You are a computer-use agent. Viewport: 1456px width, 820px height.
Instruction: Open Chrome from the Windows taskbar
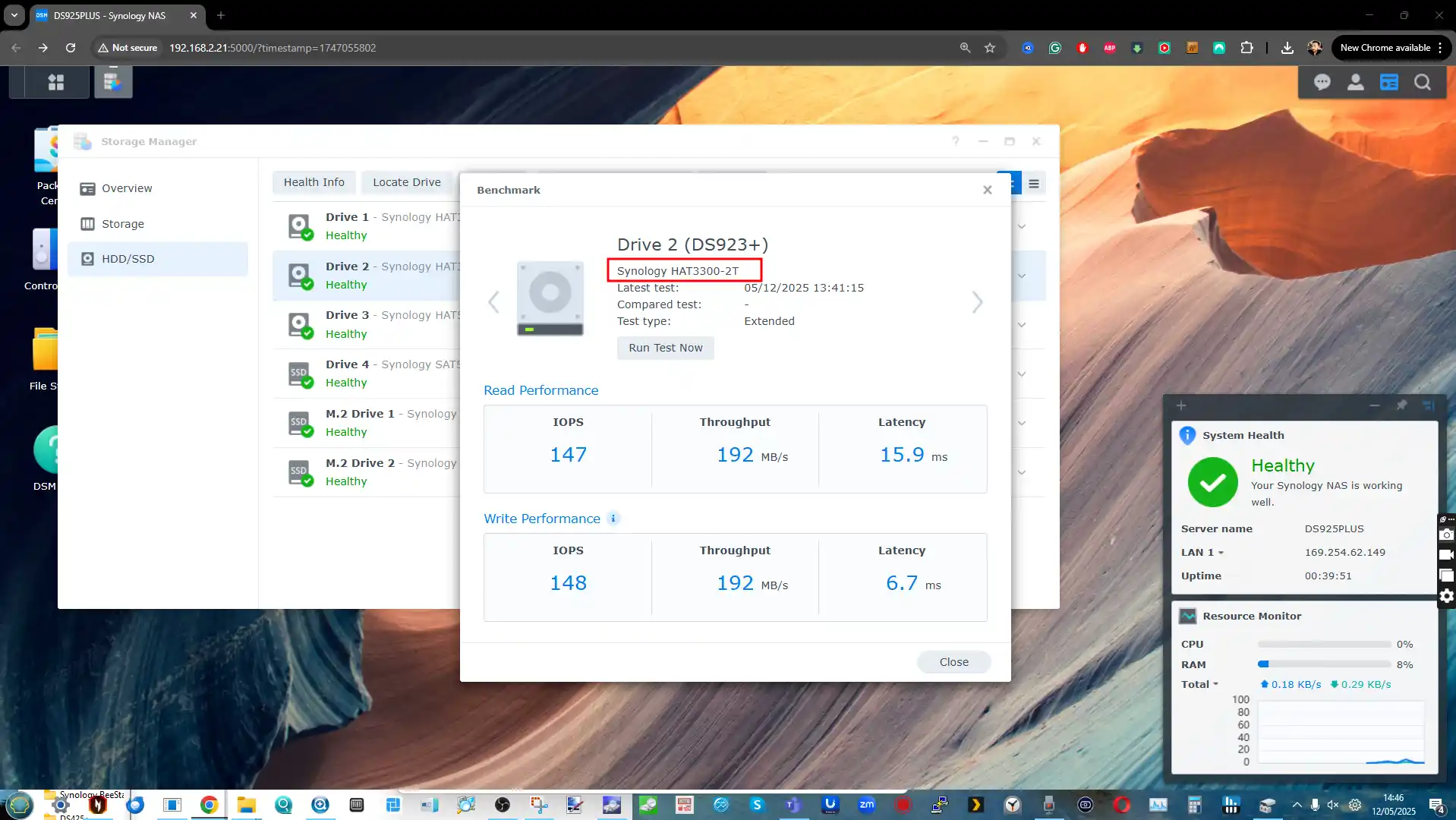pos(210,805)
